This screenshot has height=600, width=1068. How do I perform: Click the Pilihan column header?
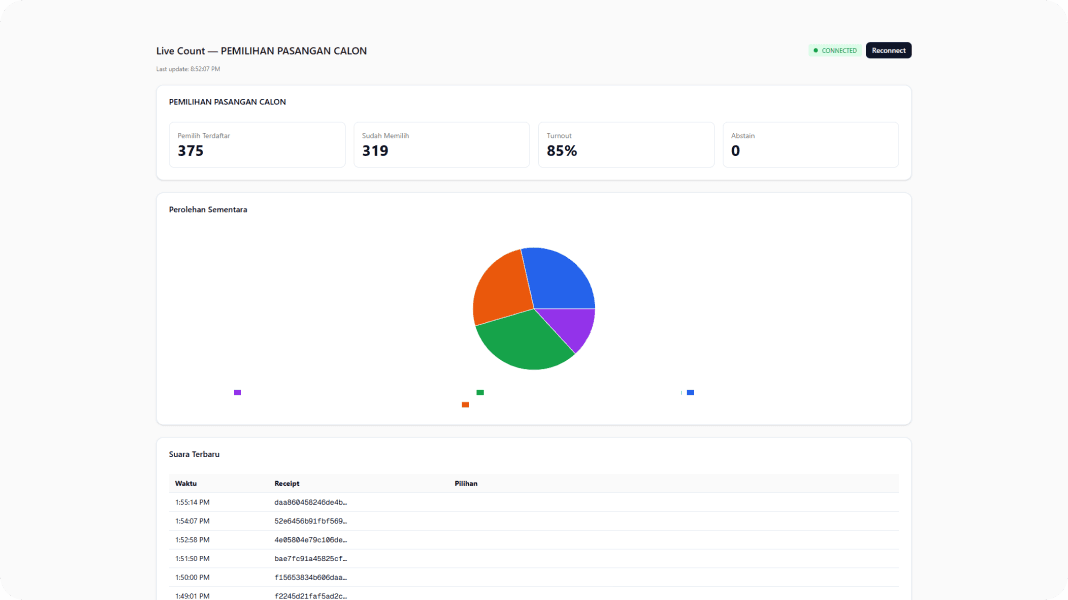(x=466, y=483)
